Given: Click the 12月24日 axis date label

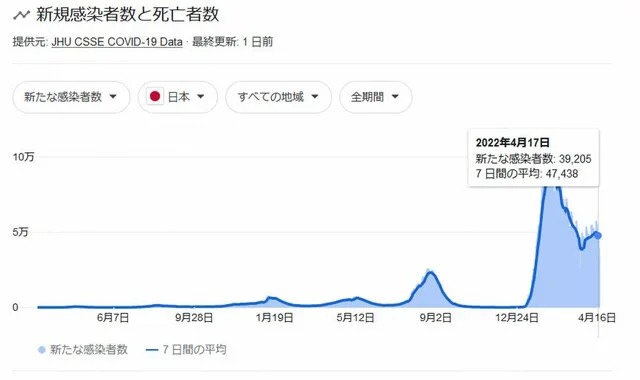Looking at the screenshot, I should coord(517,318).
